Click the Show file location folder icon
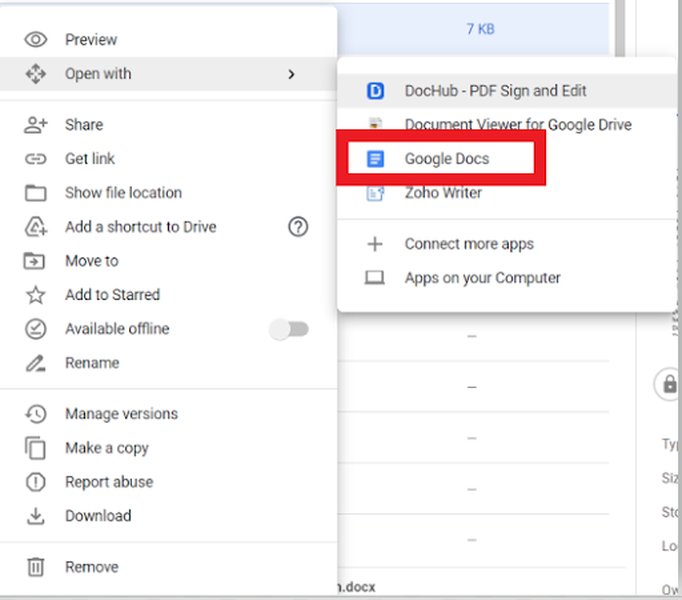 pyautogui.click(x=36, y=193)
